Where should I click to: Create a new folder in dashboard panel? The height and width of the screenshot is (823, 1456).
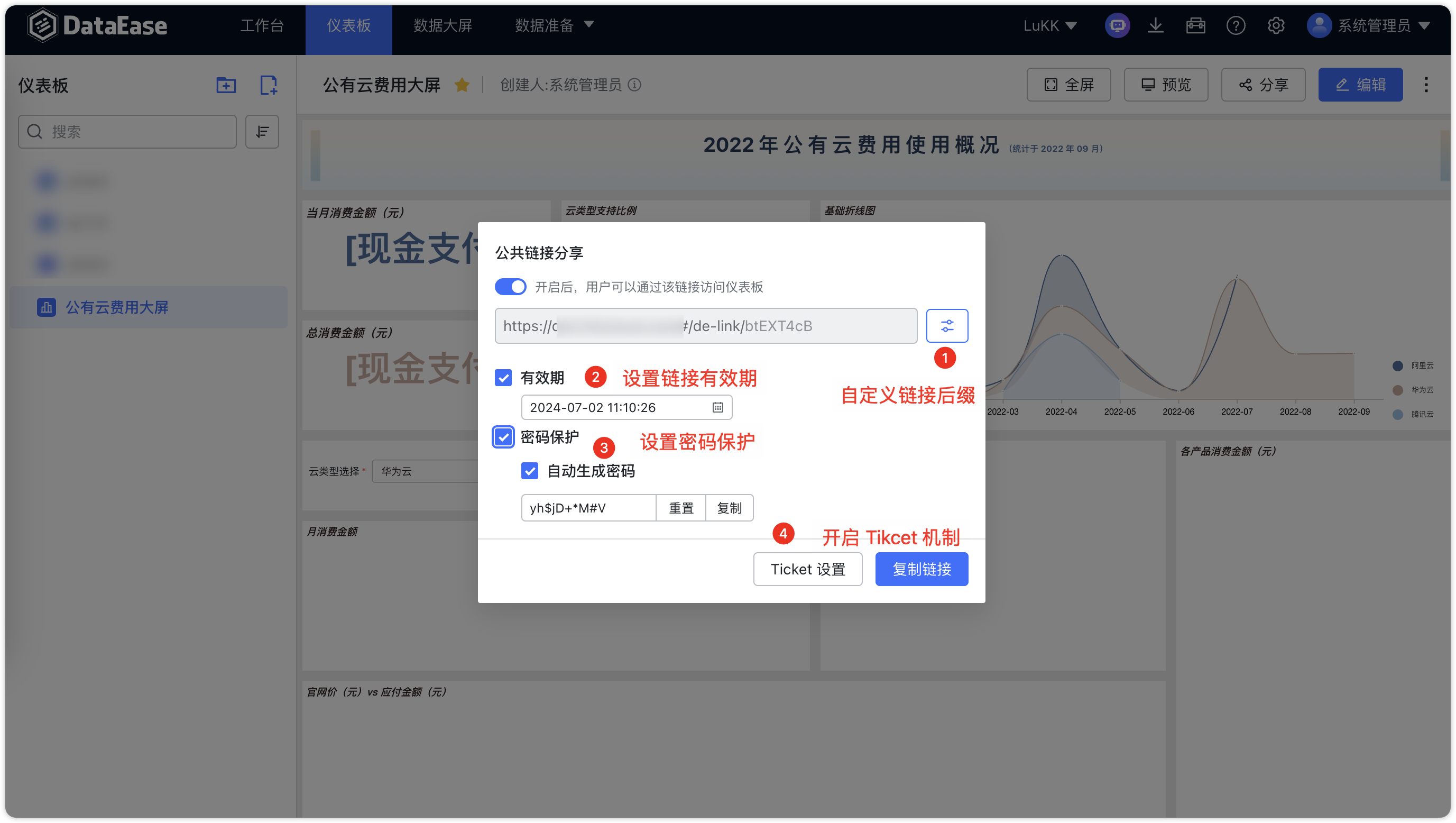tap(226, 85)
